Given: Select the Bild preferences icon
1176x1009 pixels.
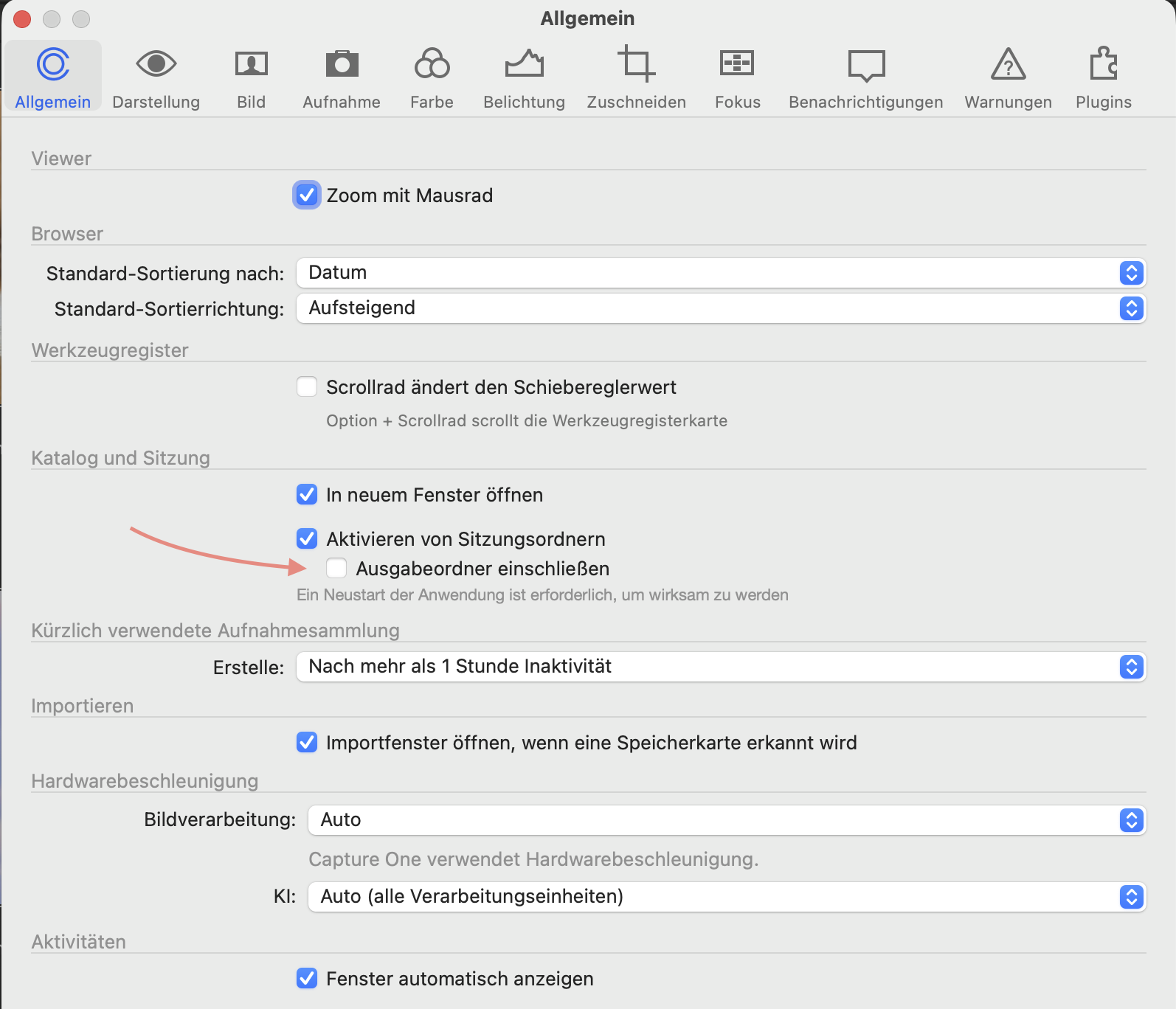Looking at the screenshot, I should pyautogui.click(x=251, y=64).
